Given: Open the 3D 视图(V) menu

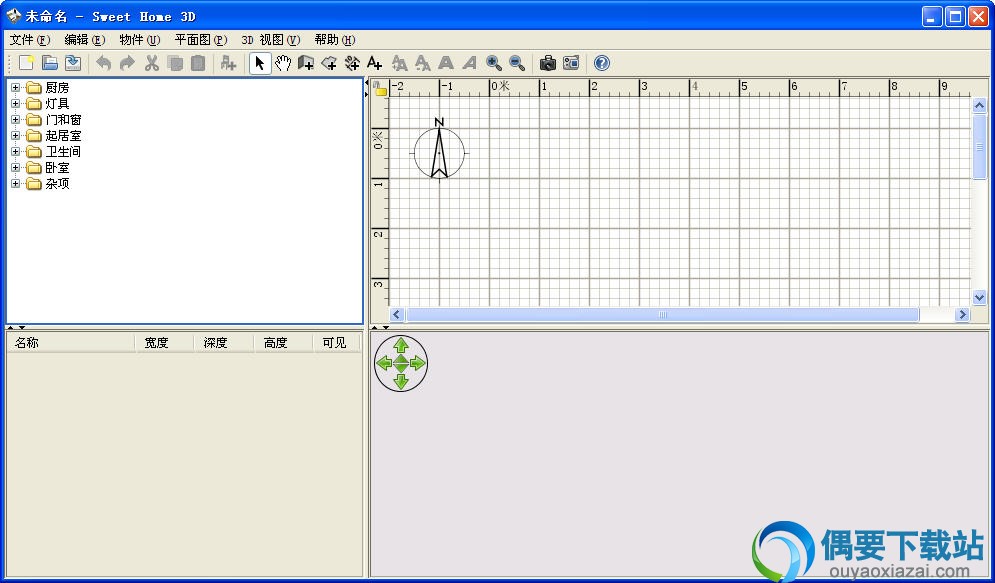Looking at the screenshot, I should 270,40.
